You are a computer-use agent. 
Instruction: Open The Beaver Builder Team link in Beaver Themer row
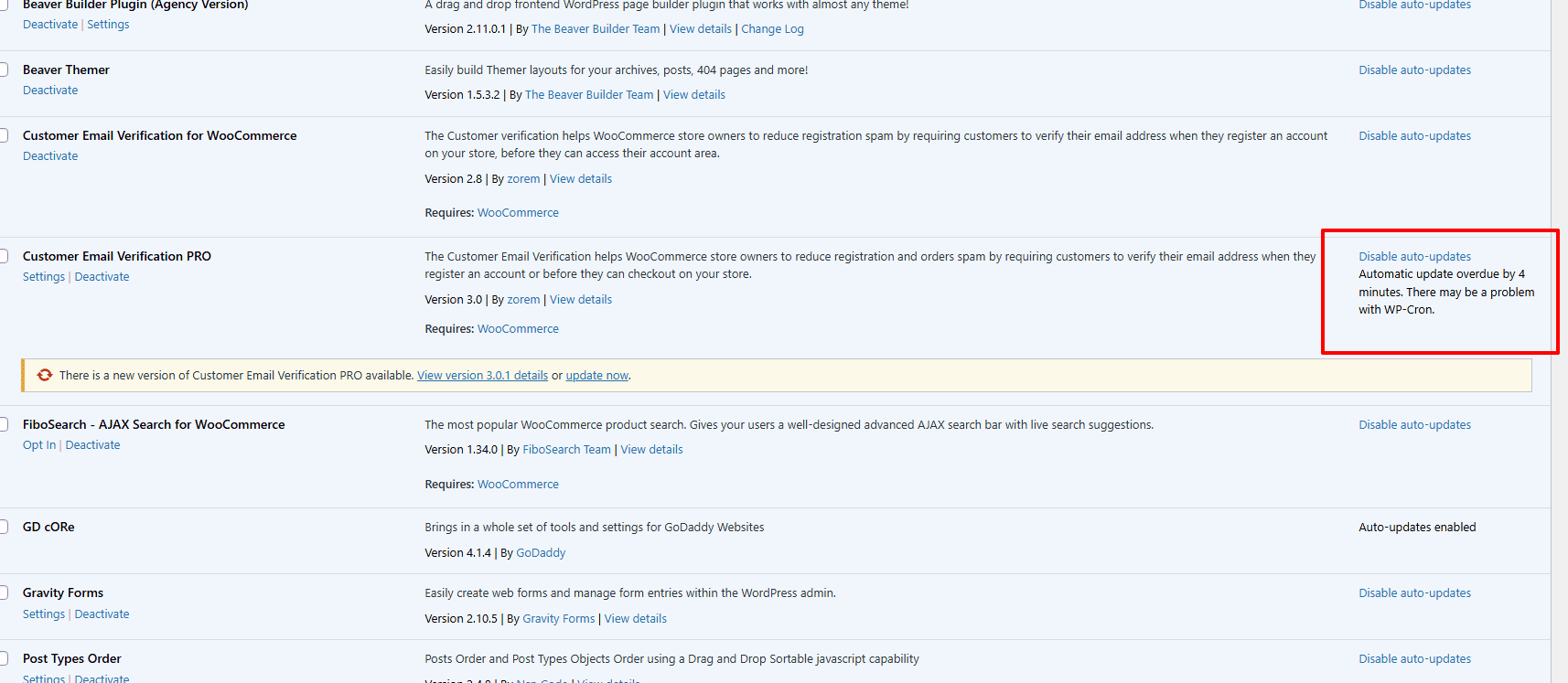(589, 95)
